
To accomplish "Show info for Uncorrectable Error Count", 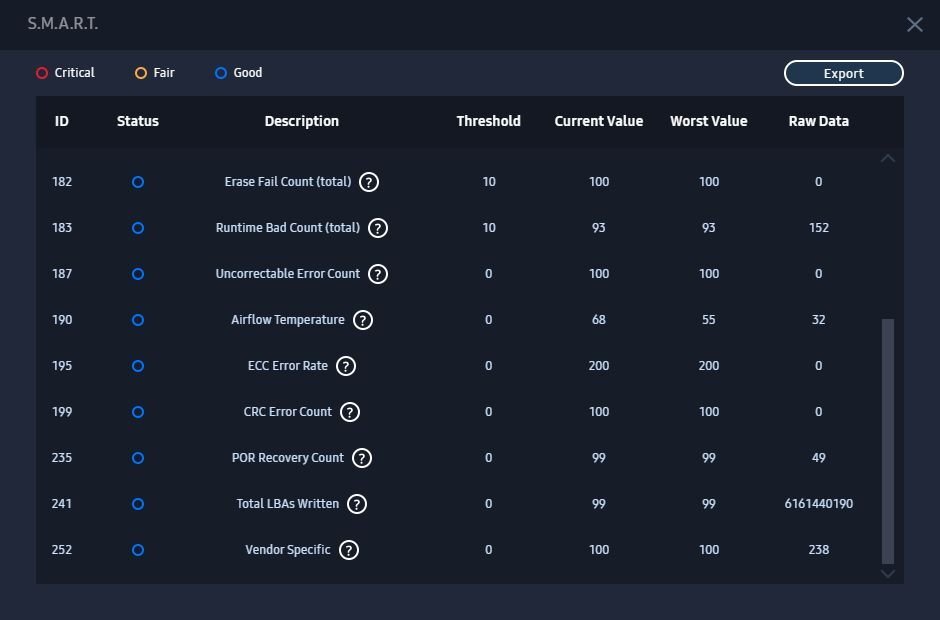I will coord(378,274).
